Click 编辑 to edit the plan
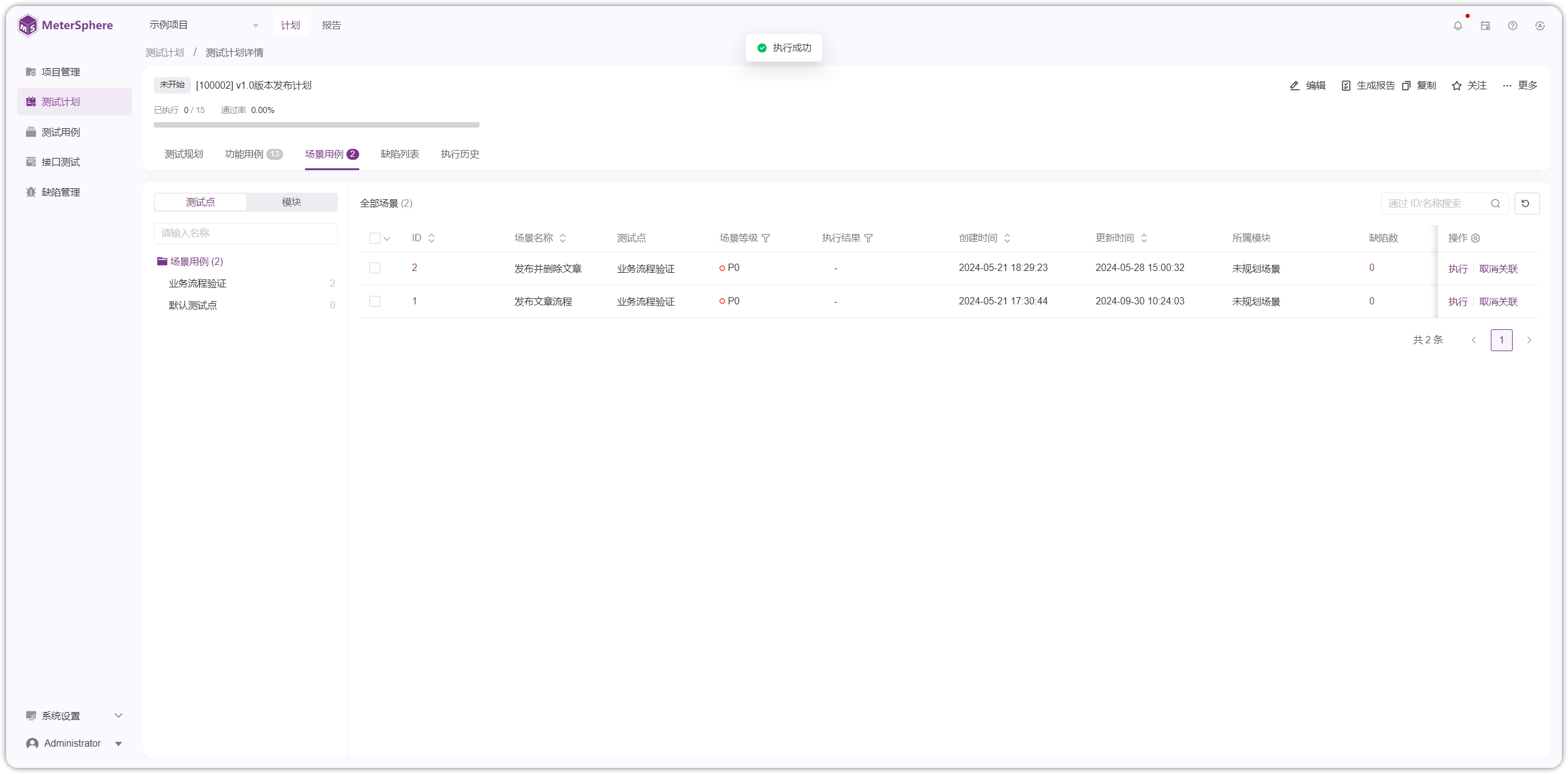The height and width of the screenshot is (774, 1568). point(1307,85)
